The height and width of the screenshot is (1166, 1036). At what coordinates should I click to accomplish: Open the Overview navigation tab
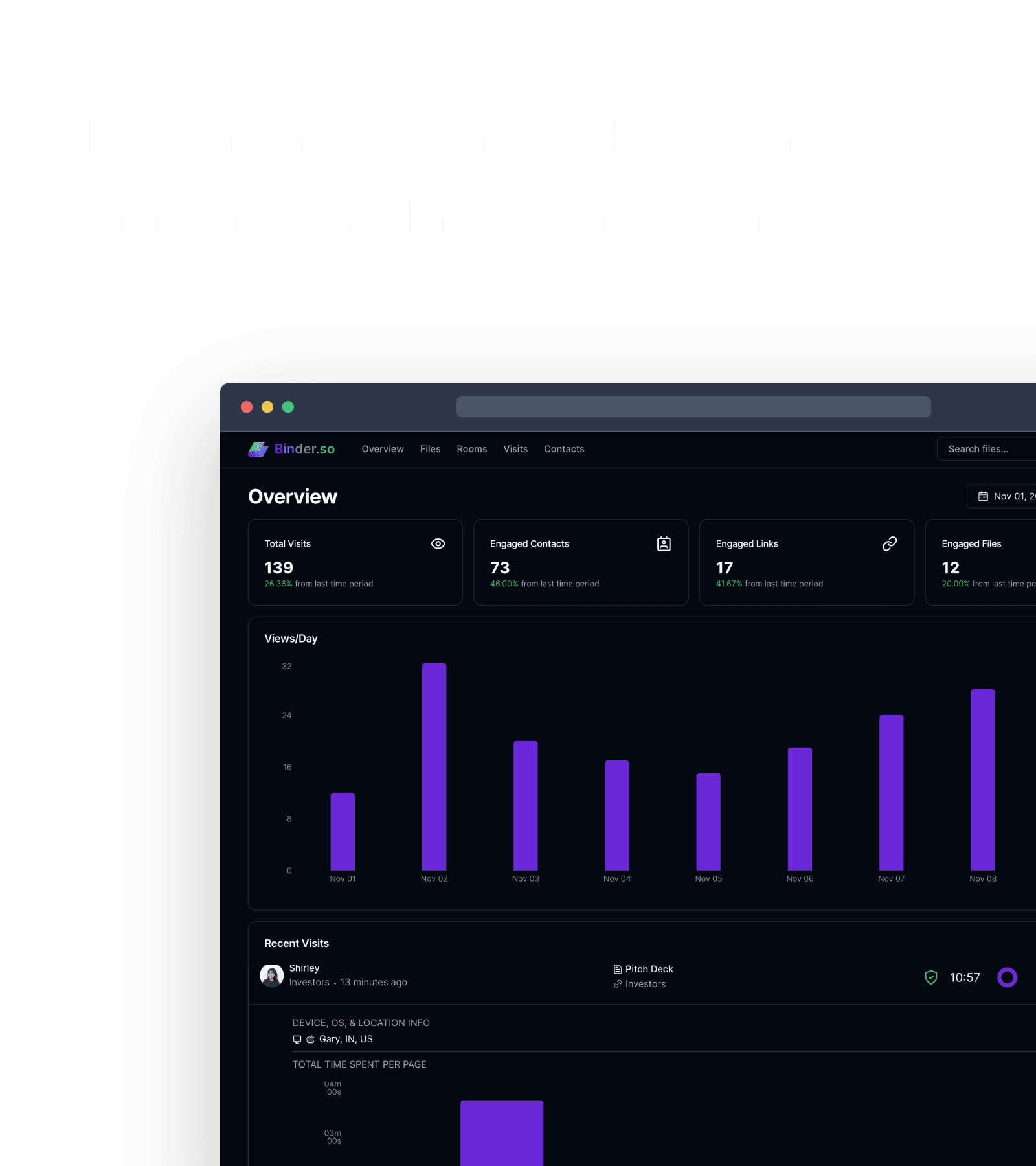click(x=382, y=449)
